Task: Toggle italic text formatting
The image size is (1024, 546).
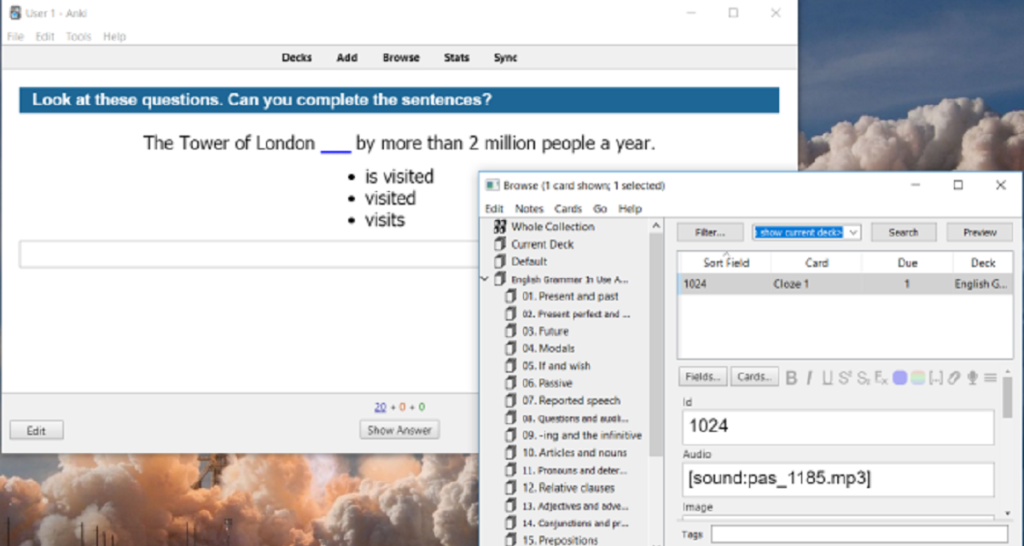Action: (809, 378)
